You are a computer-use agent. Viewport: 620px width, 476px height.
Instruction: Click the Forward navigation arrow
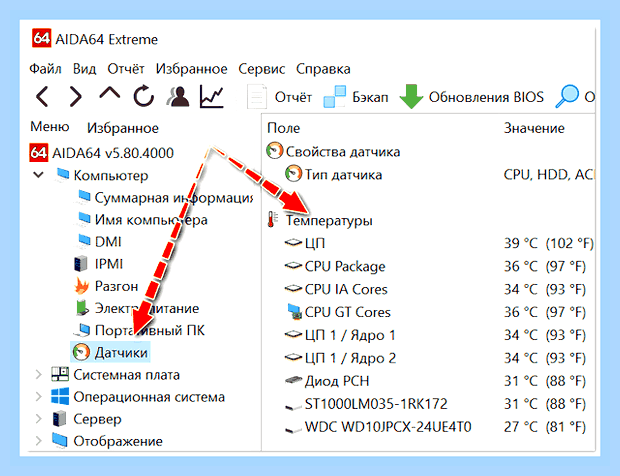click(76, 96)
